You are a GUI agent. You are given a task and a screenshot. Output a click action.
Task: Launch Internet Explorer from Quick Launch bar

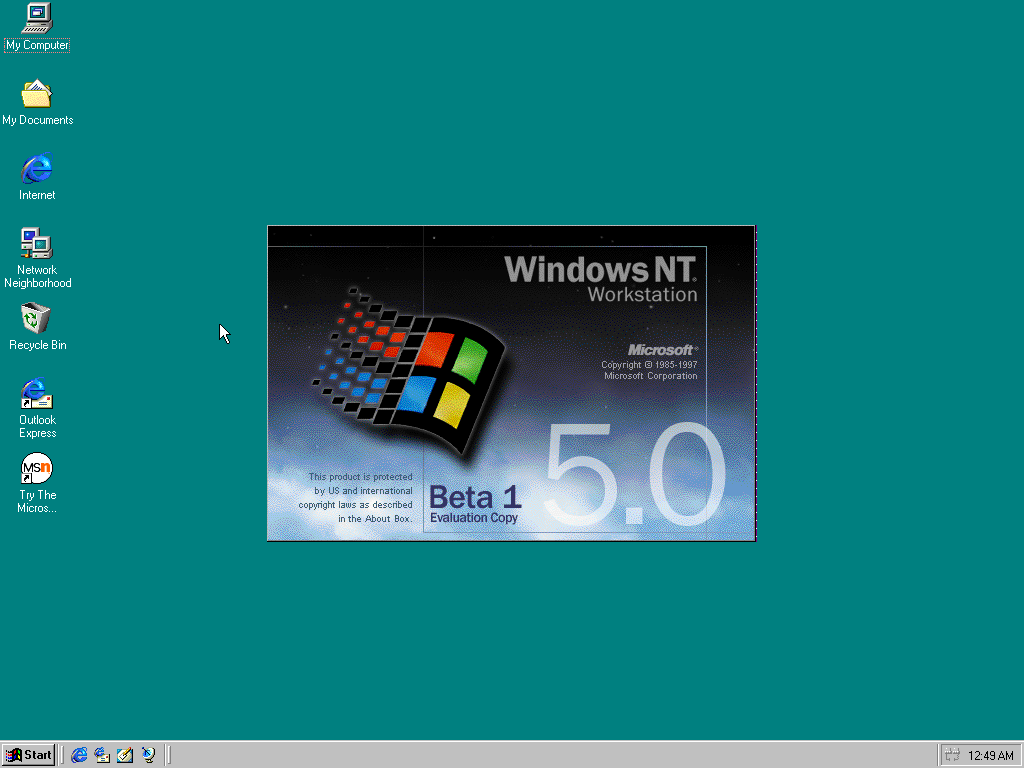(79, 755)
